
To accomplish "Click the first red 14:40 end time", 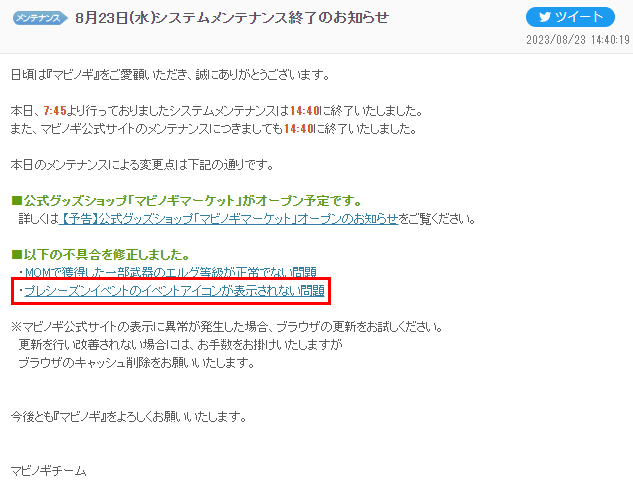I will coord(305,111).
